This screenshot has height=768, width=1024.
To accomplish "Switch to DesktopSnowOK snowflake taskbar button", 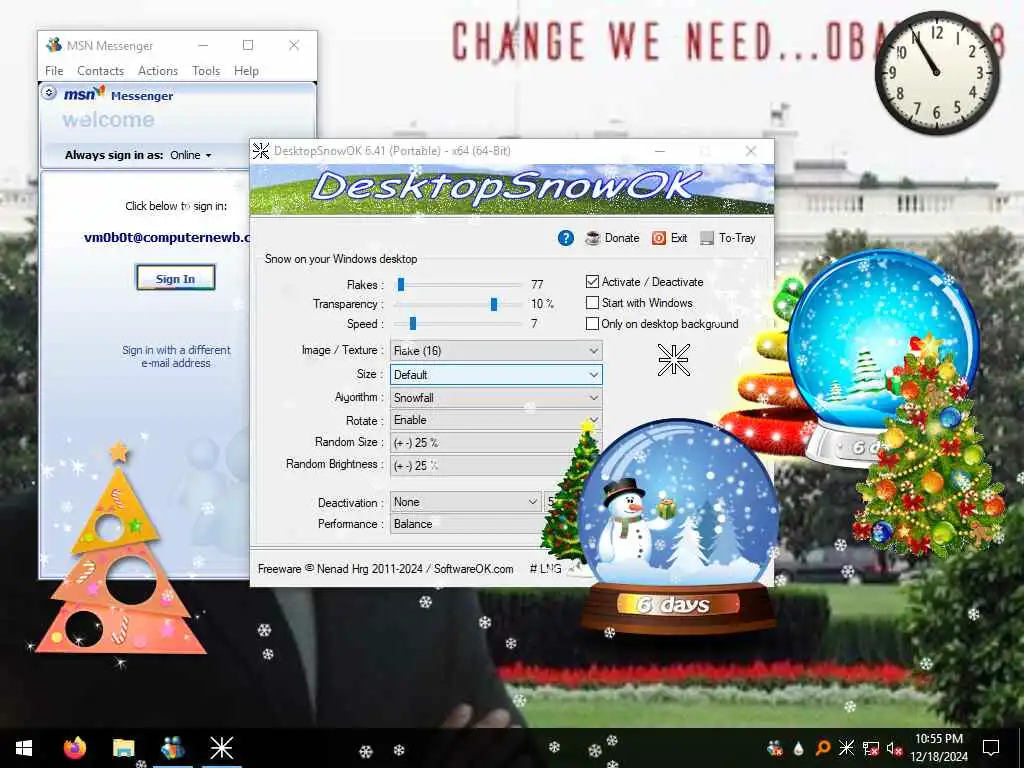I will tap(221, 748).
